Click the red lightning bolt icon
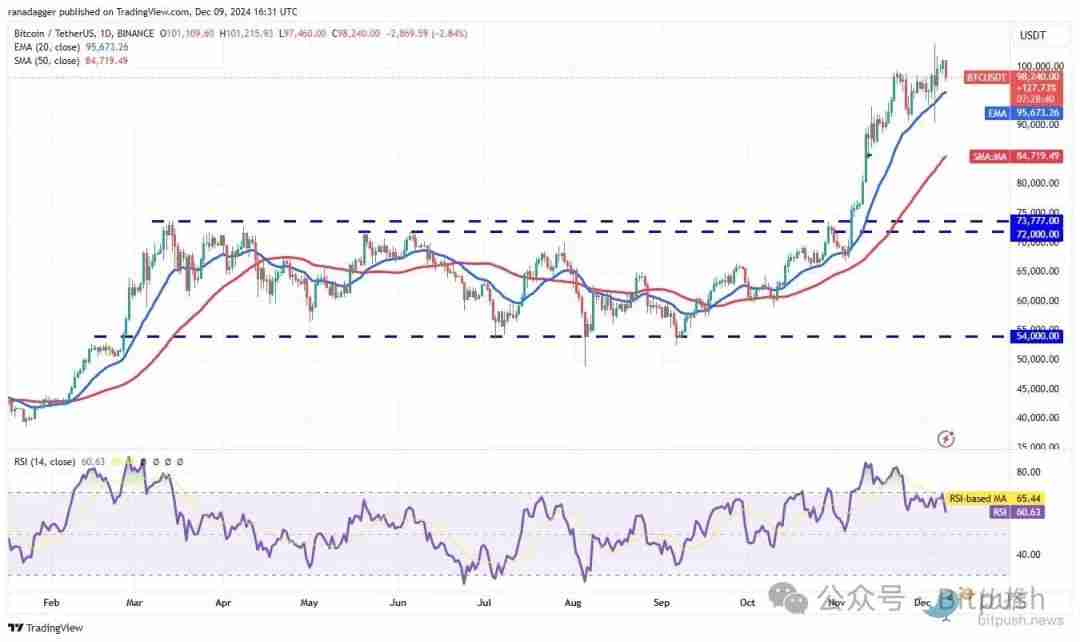The height and width of the screenshot is (642, 1080). [x=946, y=438]
